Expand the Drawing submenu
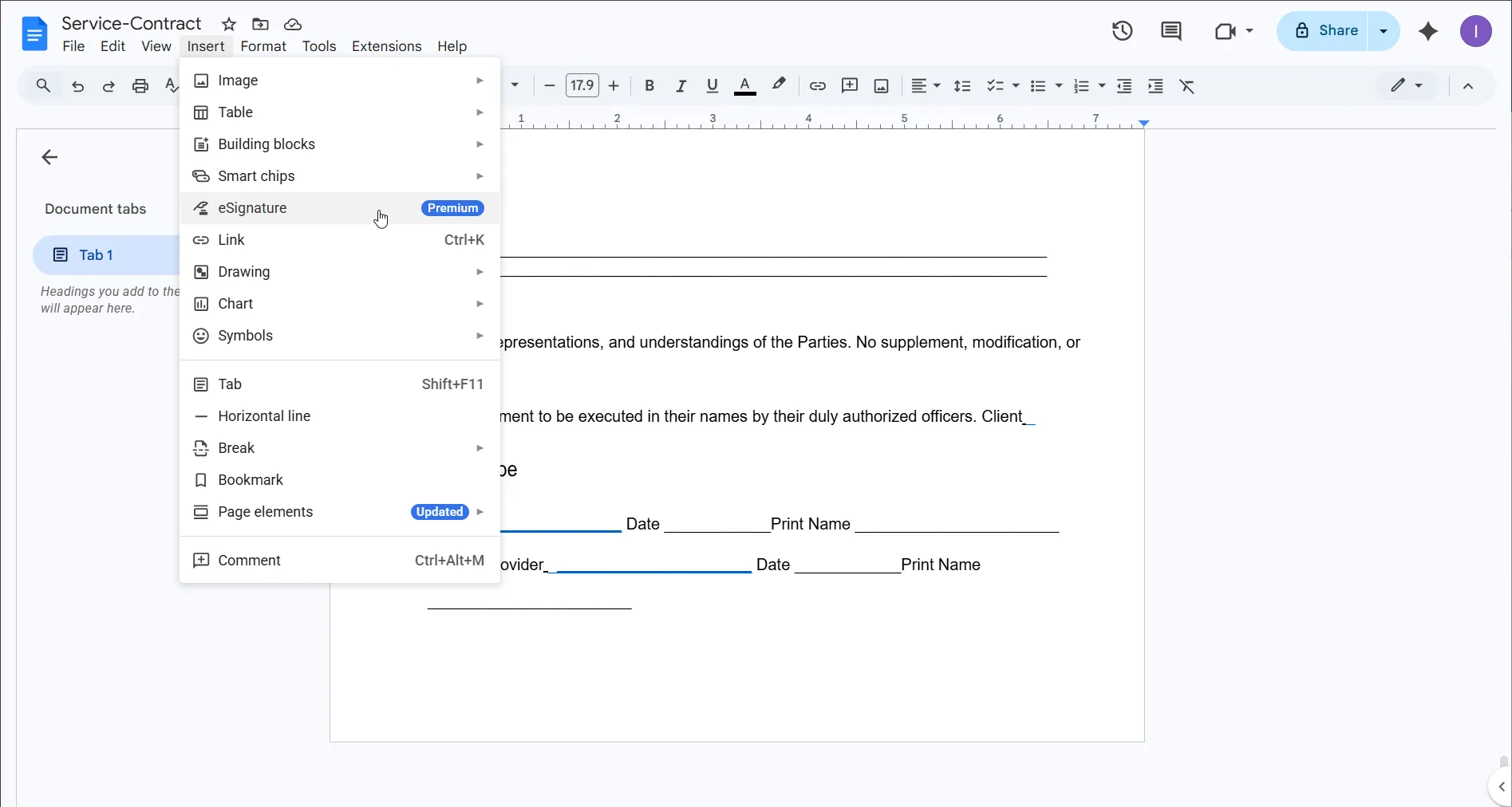Screen dimensions: 1512x807 pos(340,272)
